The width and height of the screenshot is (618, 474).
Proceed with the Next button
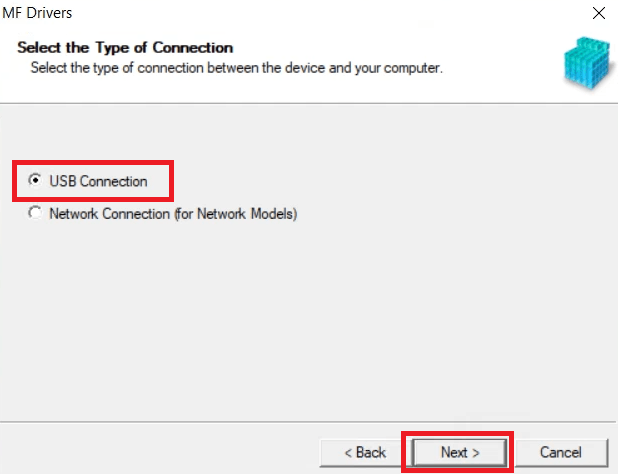click(x=459, y=452)
